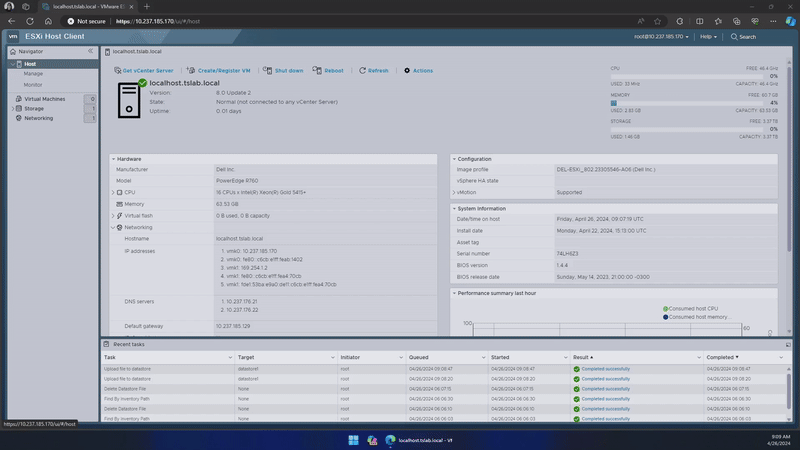The width and height of the screenshot is (800, 450).
Task: Click the Search magnifier icon
Action: (733, 36)
